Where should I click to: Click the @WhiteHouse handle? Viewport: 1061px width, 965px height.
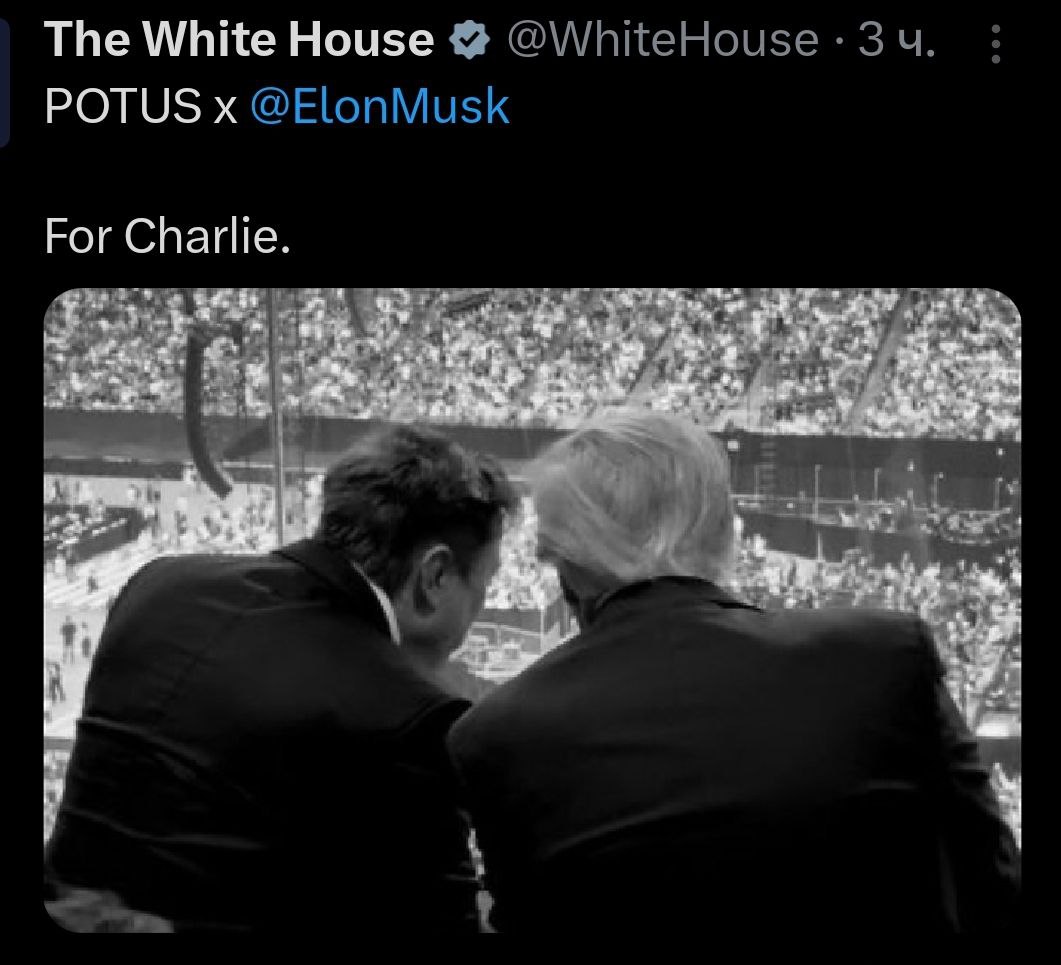662,39
